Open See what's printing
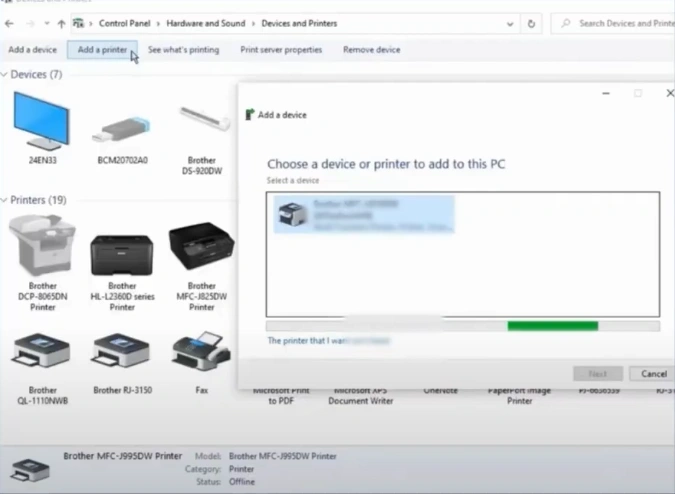 coord(183,49)
